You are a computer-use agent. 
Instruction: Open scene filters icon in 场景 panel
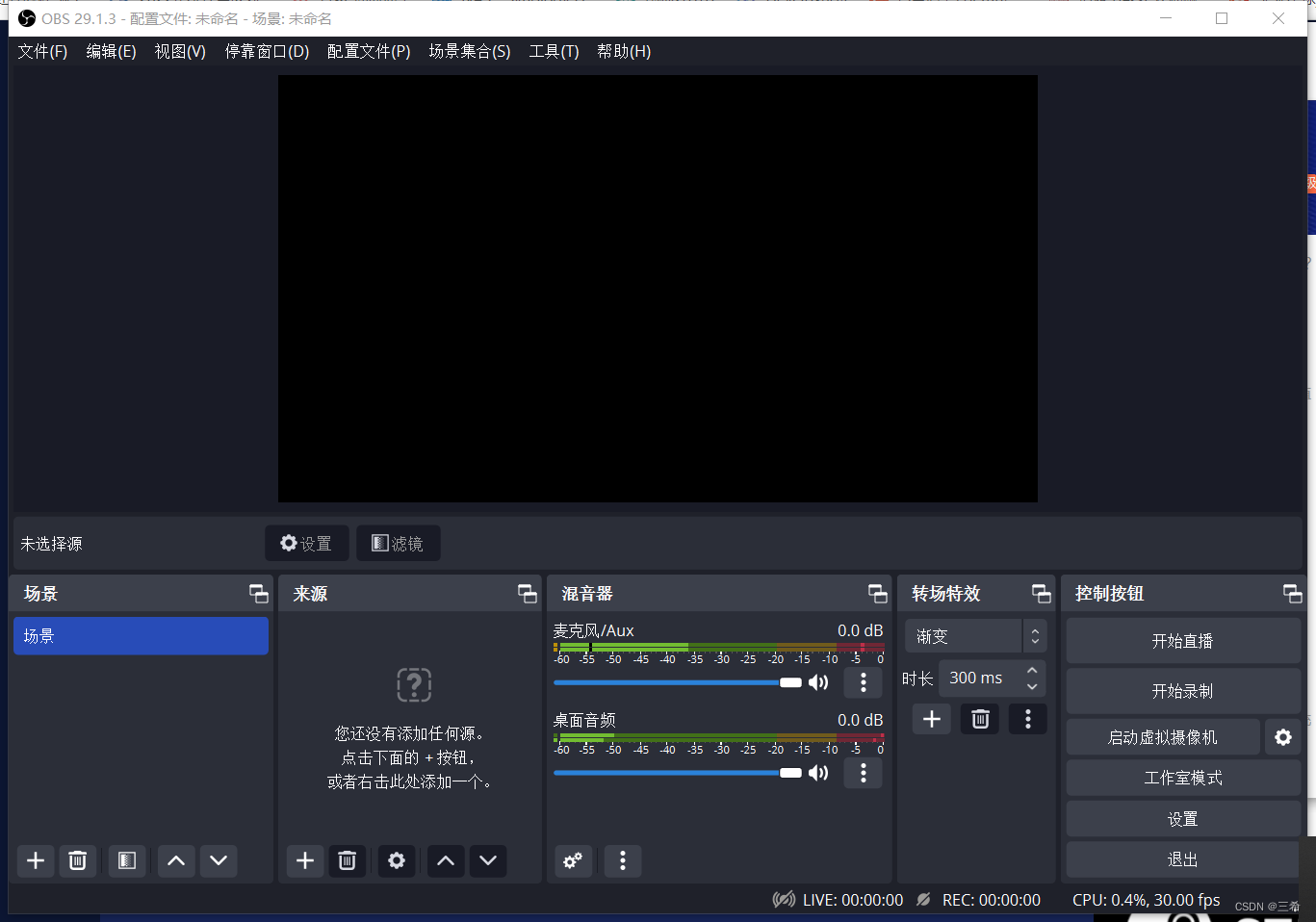point(127,860)
